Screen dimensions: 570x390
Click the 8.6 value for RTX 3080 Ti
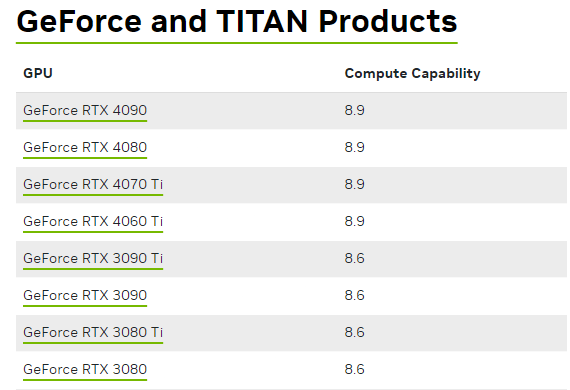tap(354, 333)
